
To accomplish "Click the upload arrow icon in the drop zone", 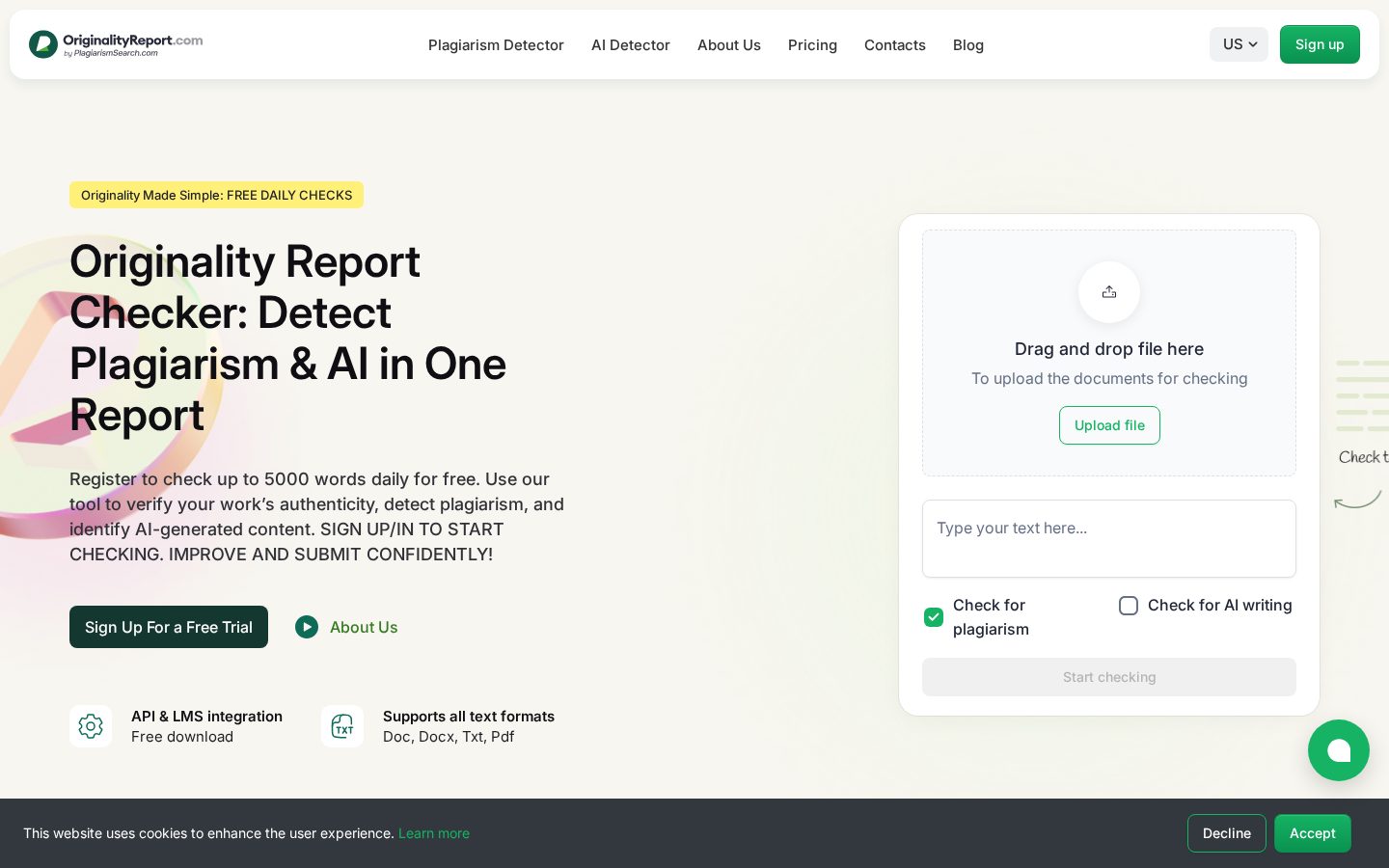I will coord(1109,292).
